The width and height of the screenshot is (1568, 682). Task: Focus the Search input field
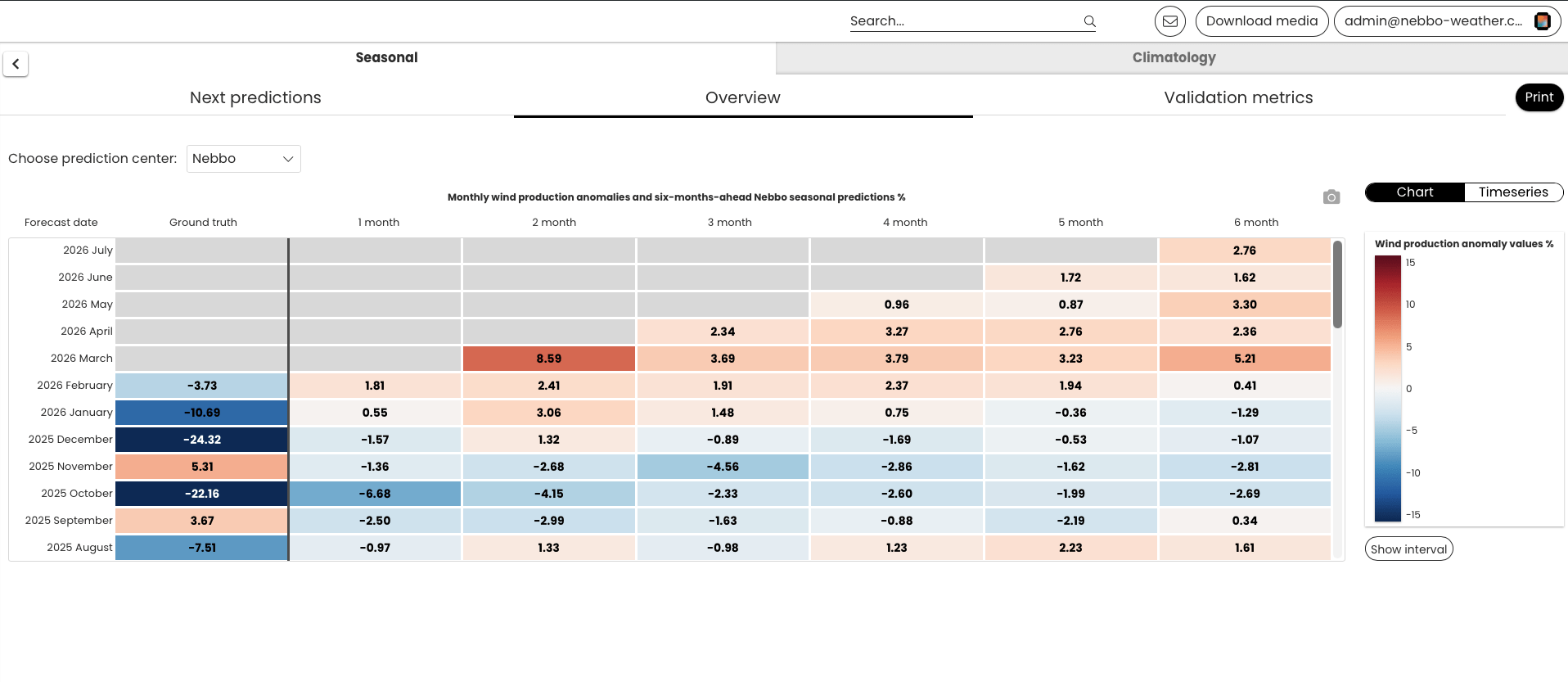point(964,21)
